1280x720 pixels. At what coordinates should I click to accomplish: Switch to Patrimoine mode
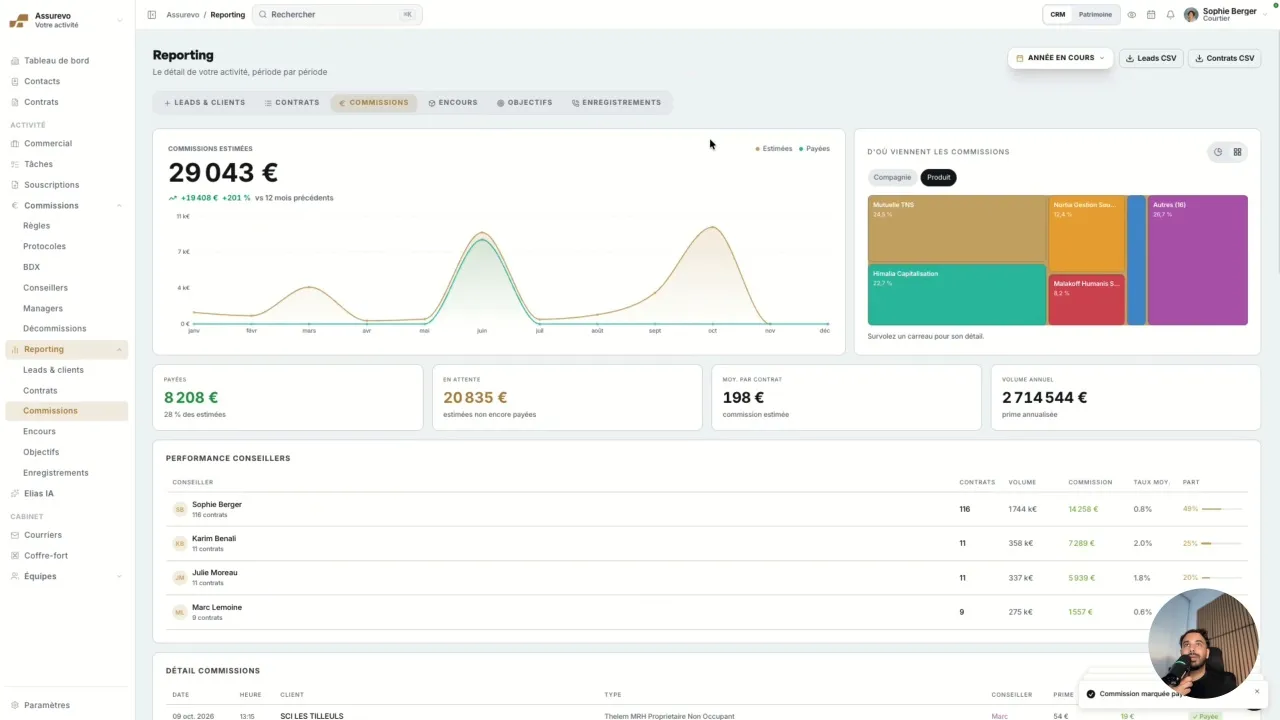[x=1095, y=15]
